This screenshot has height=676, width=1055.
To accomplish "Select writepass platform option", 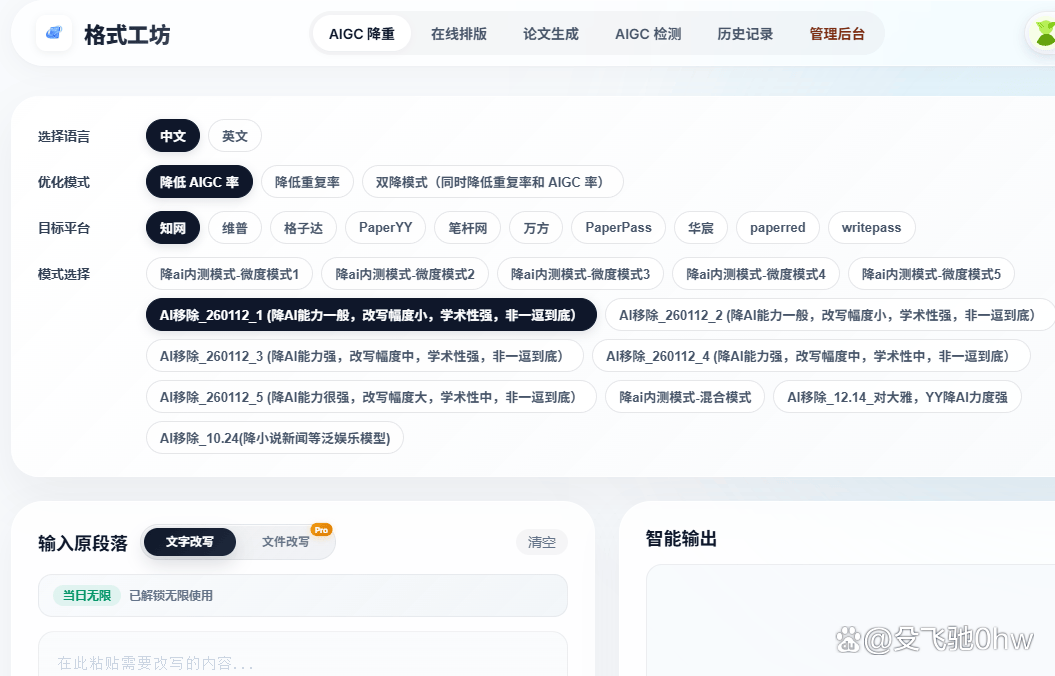I will coord(871,227).
